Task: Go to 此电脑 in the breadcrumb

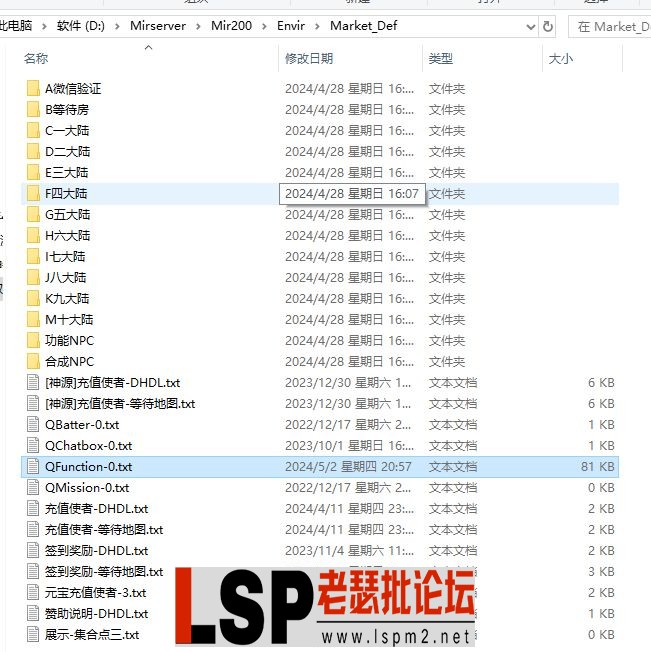Action: pyautogui.click(x=16, y=26)
